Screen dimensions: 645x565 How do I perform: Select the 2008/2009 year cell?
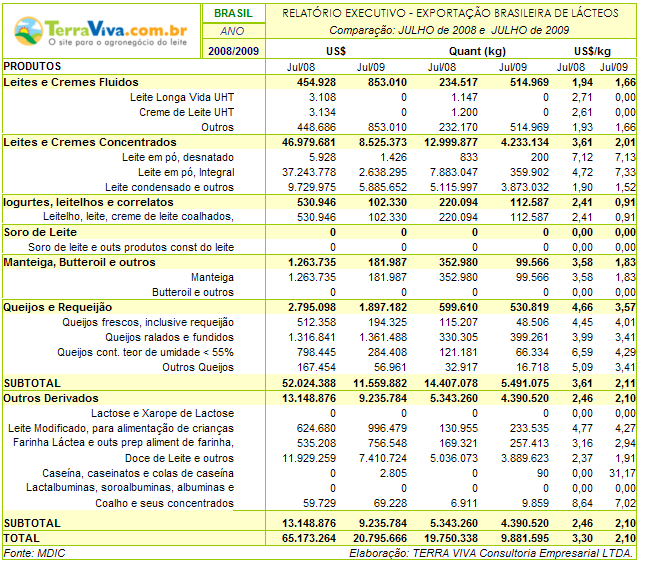pos(233,51)
